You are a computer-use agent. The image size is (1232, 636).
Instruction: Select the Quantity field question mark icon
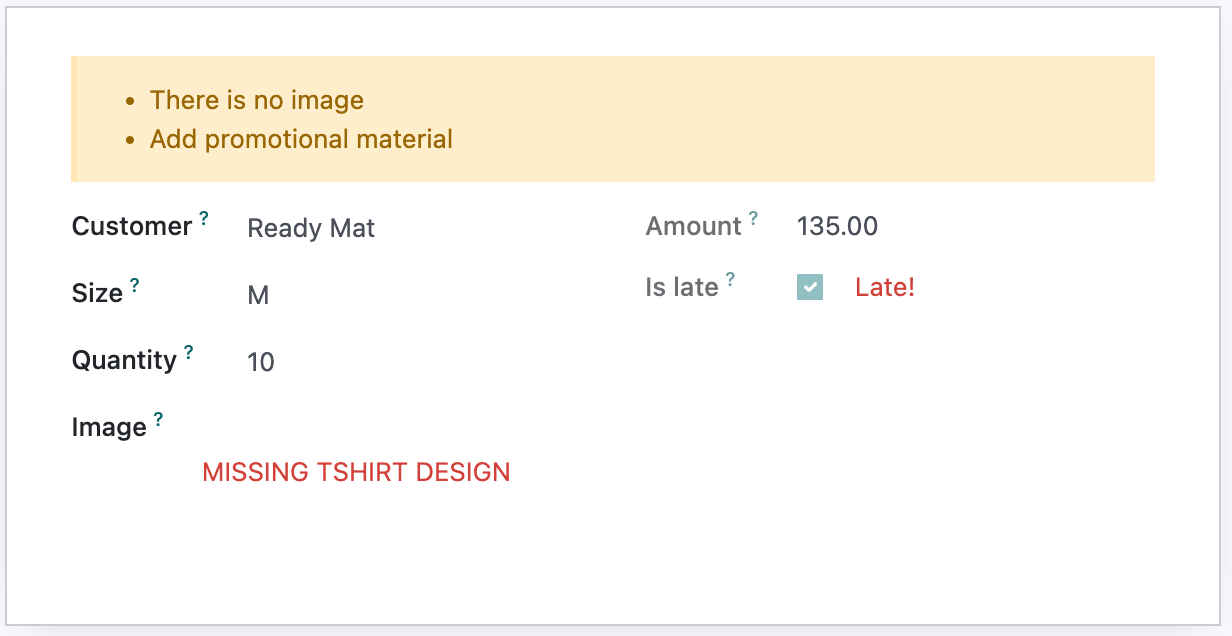pos(189,351)
